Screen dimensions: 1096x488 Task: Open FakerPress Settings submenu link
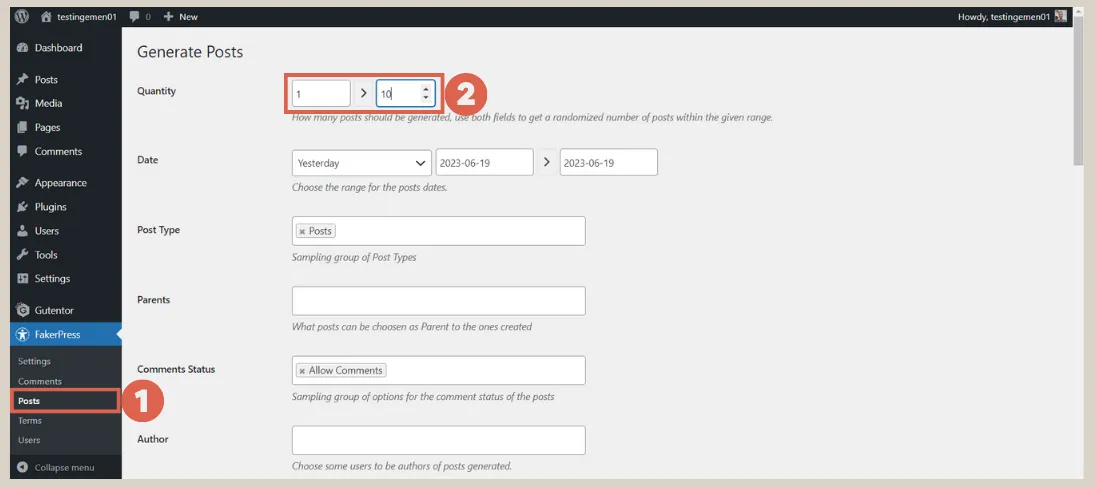[x=34, y=361]
